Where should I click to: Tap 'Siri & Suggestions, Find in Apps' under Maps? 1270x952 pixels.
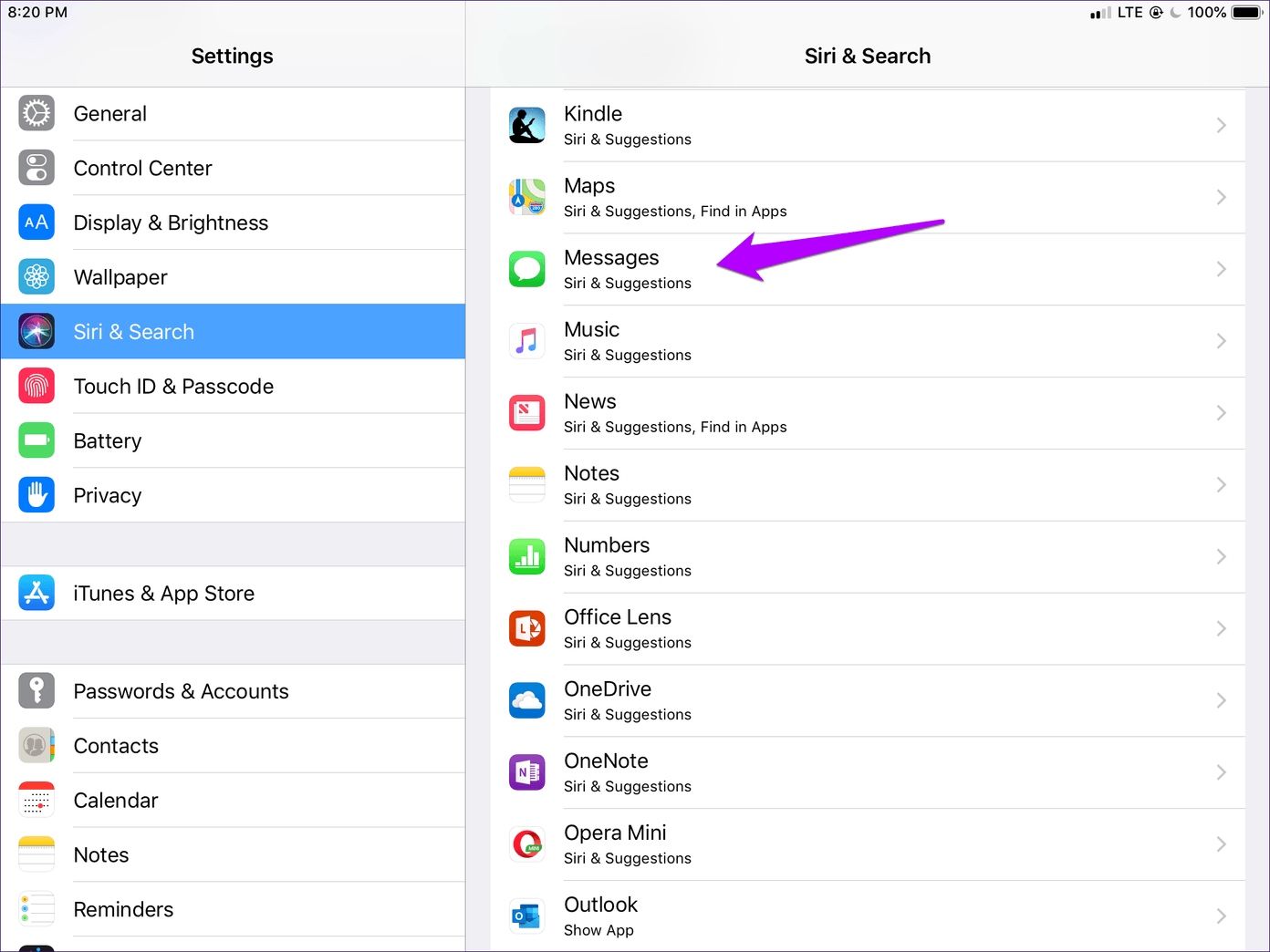pos(675,212)
